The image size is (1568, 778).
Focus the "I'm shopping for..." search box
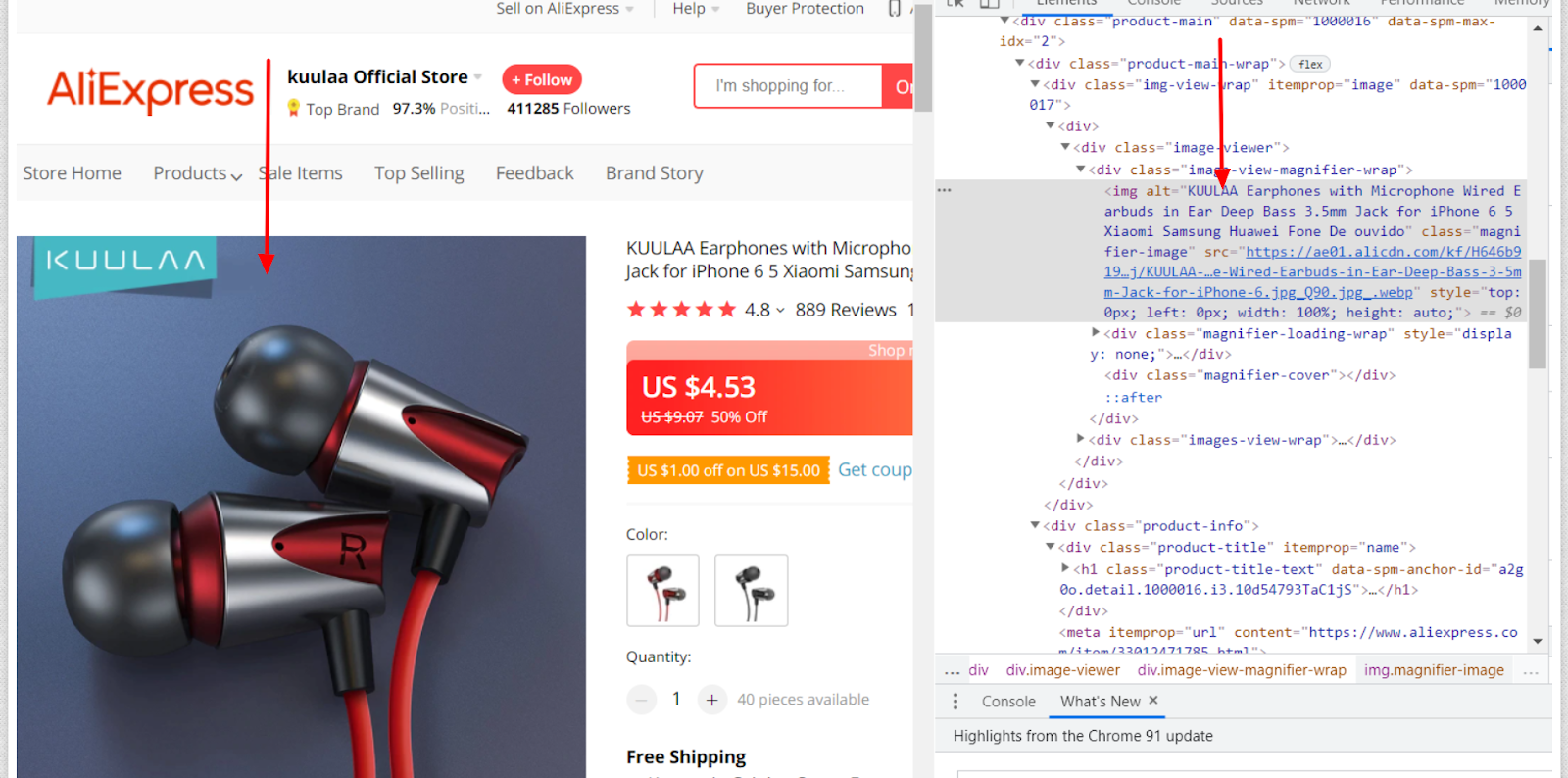coord(789,86)
